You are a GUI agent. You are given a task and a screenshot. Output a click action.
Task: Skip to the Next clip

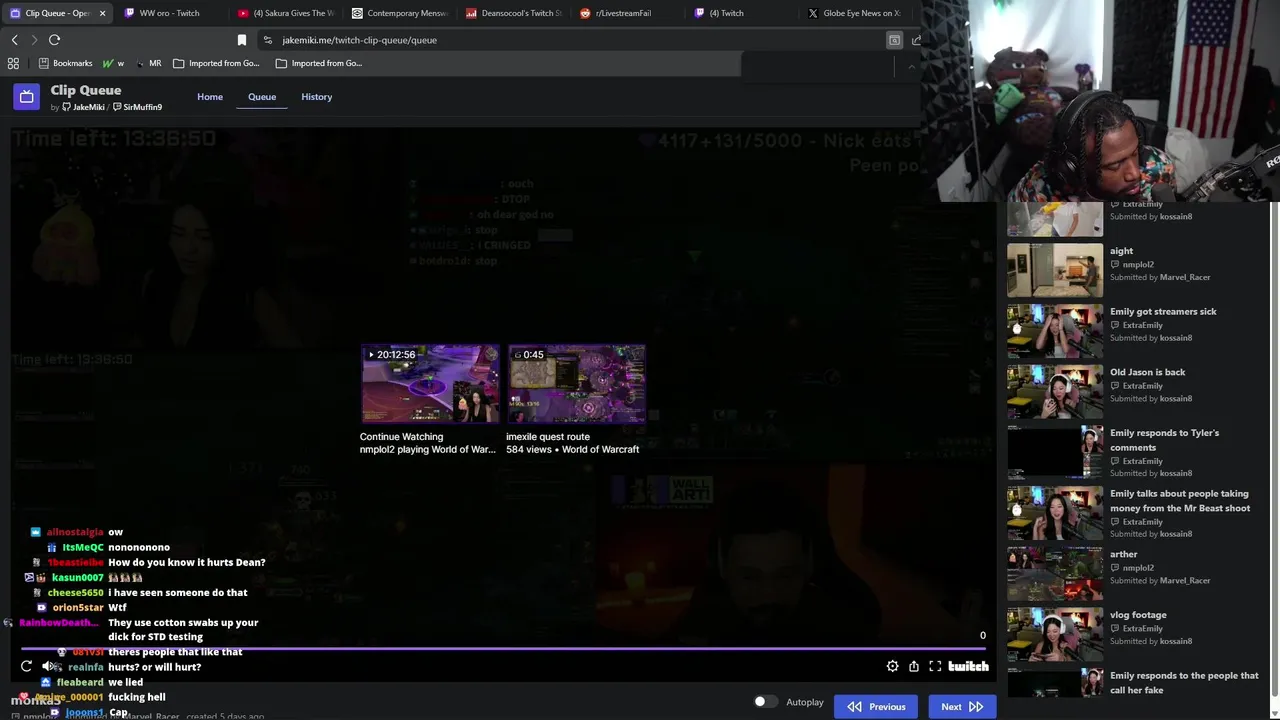[962, 706]
